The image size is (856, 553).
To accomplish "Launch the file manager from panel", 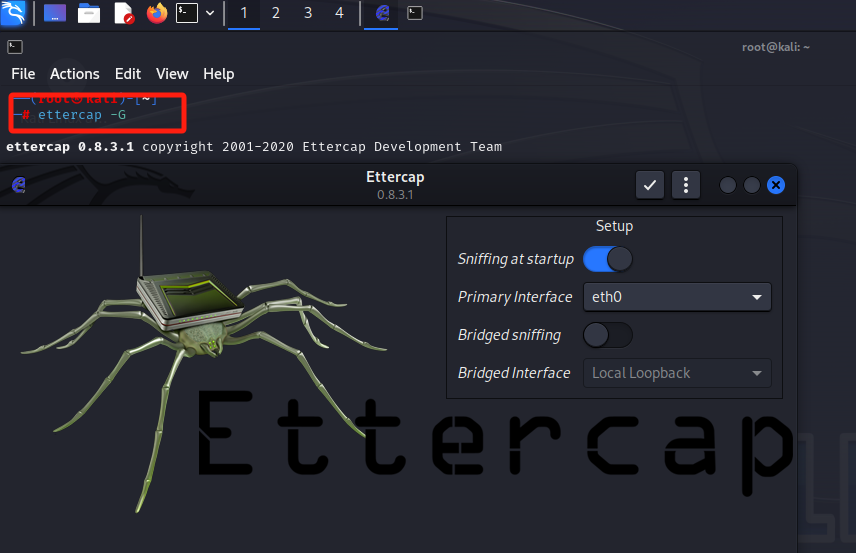I will coord(89,13).
